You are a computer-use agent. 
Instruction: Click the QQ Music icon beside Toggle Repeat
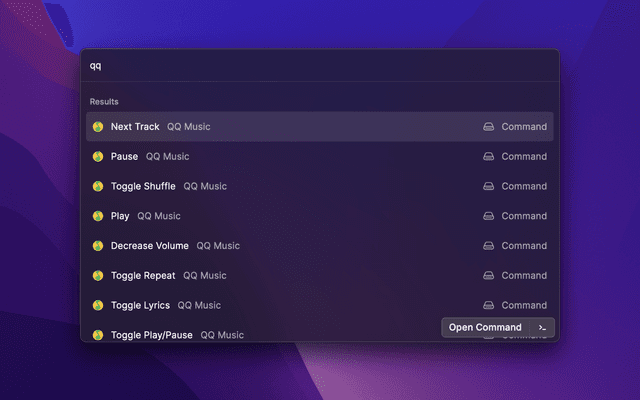(x=98, y=276)
